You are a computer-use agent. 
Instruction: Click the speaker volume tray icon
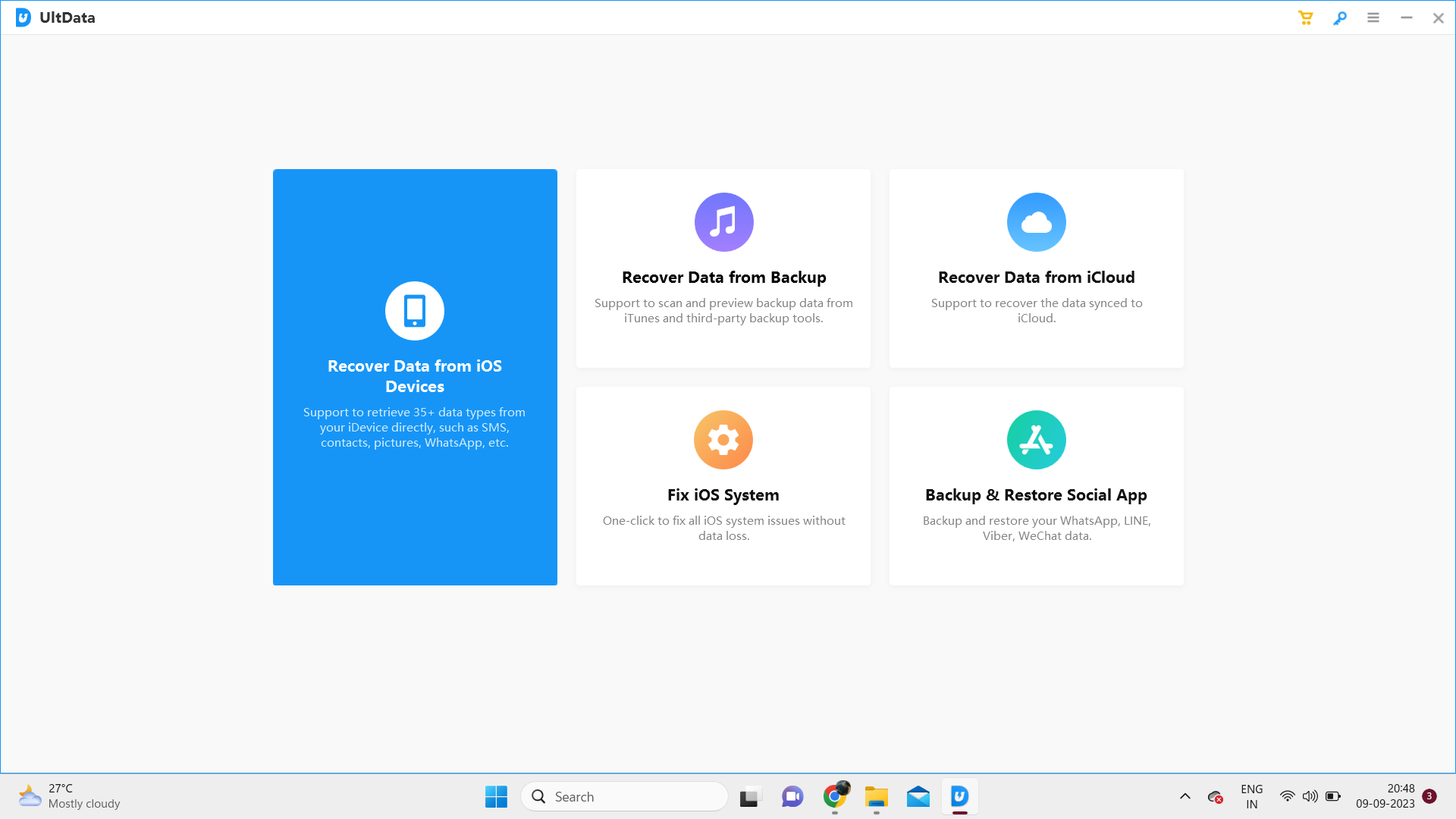pos(1310,797)
